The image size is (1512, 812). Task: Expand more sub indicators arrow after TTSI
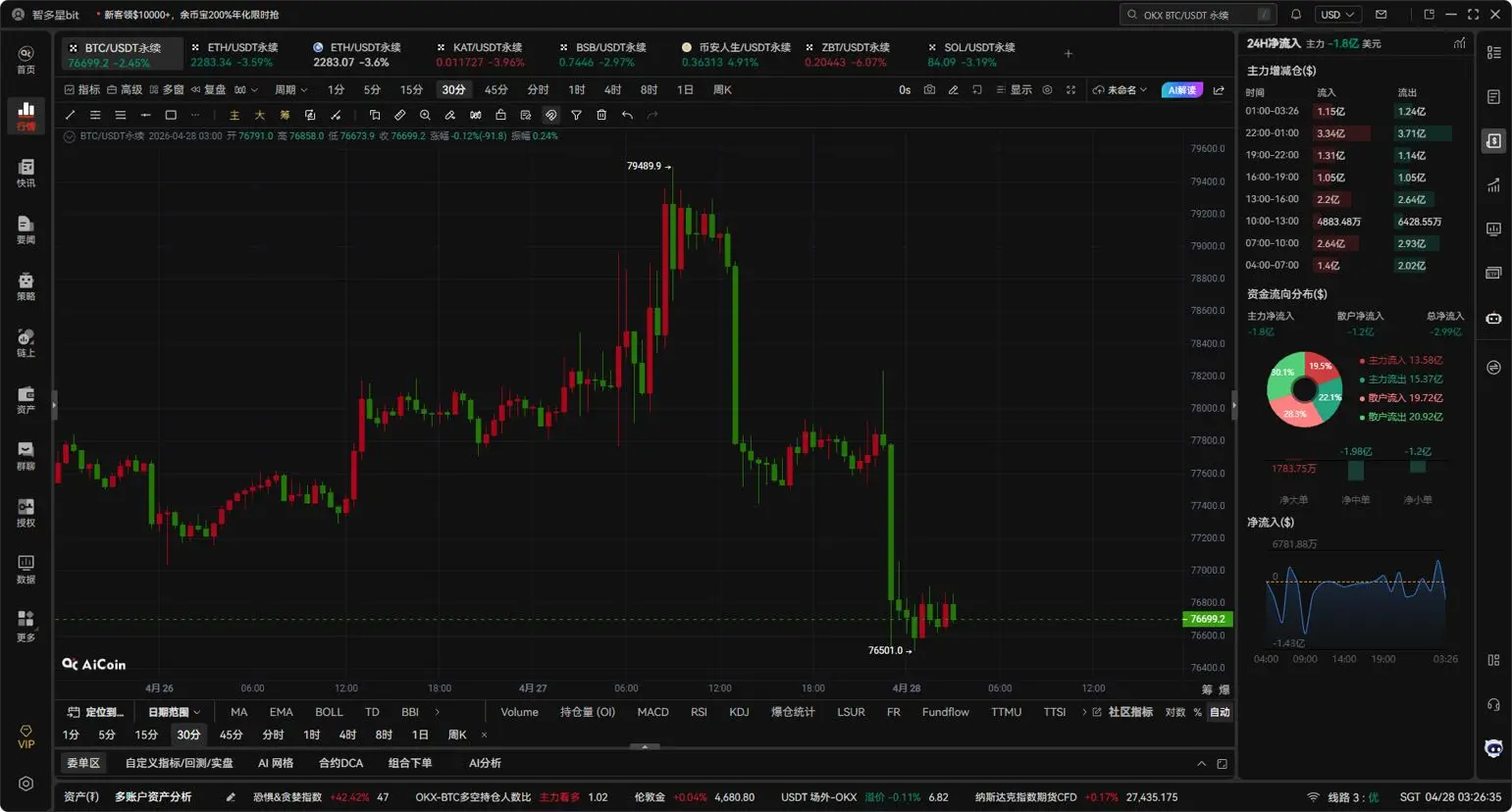(x=1084, y=712)
